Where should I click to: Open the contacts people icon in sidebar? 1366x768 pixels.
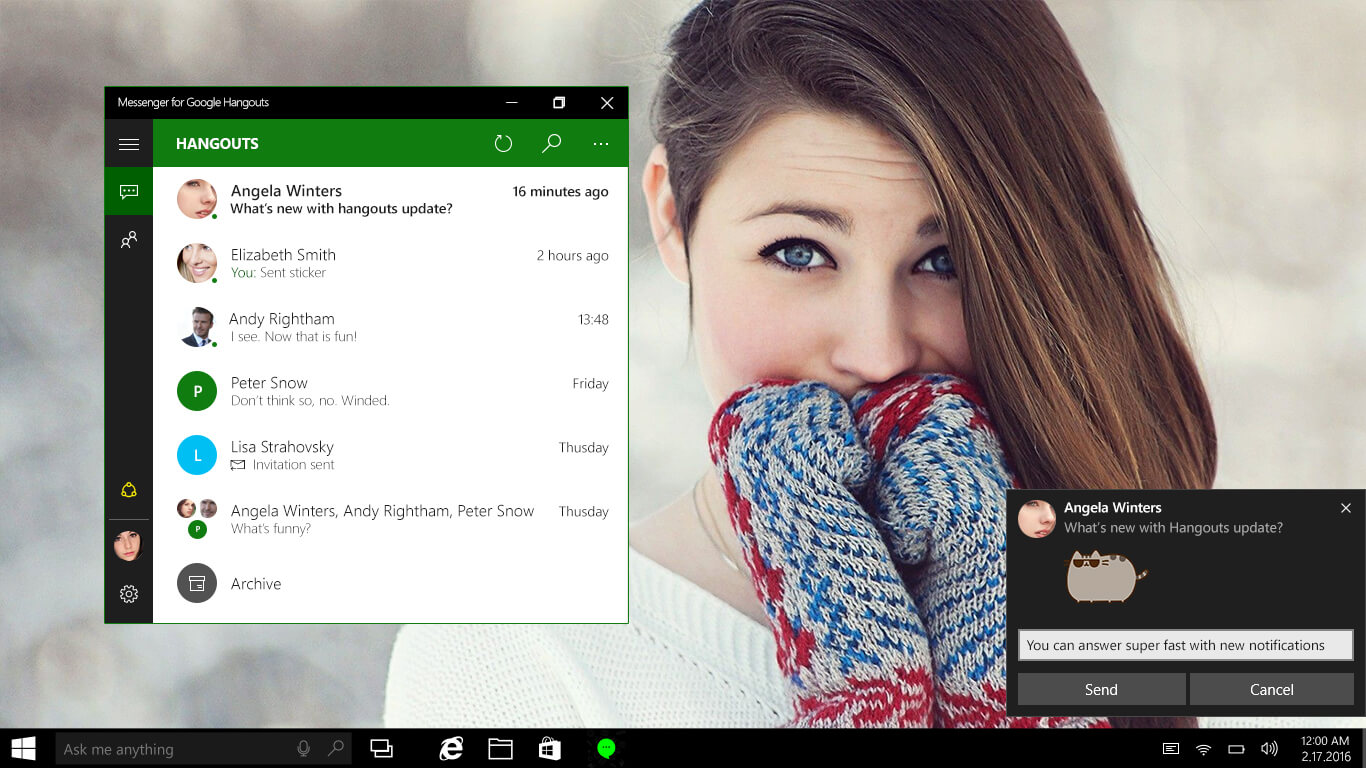(x=129, y=240)
